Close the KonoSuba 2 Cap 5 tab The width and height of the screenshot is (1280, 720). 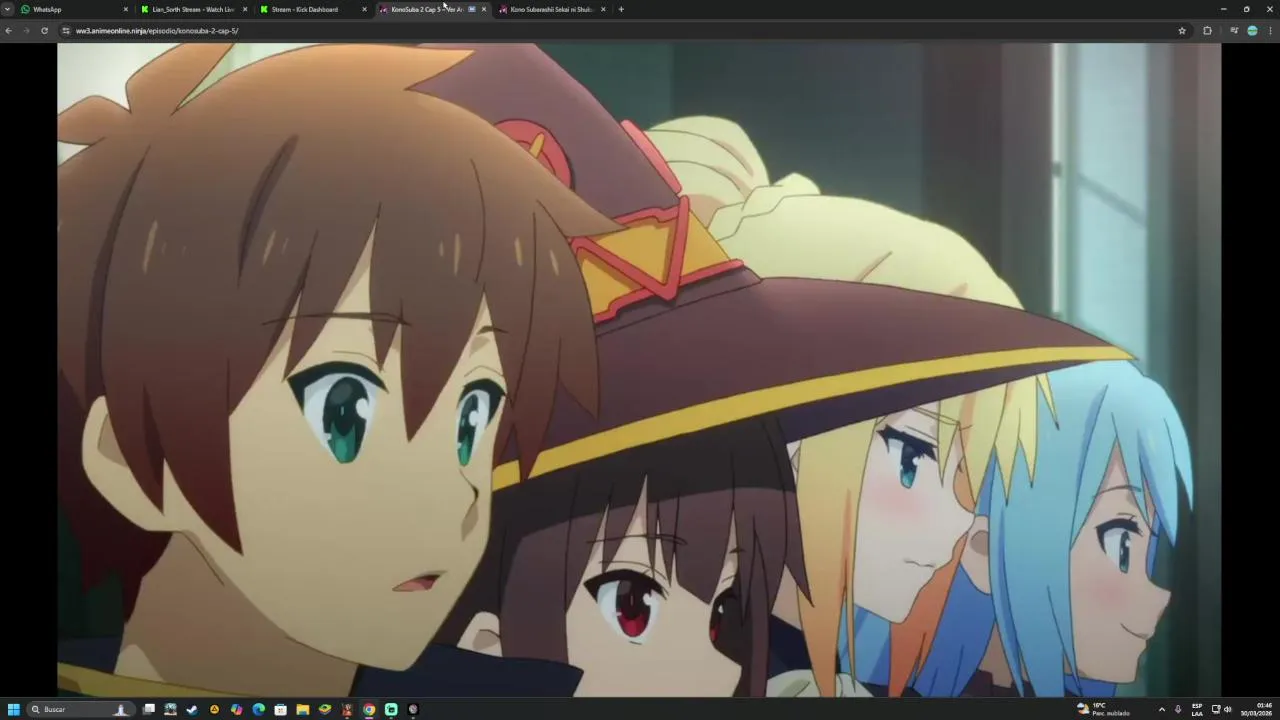coord(484,9)
